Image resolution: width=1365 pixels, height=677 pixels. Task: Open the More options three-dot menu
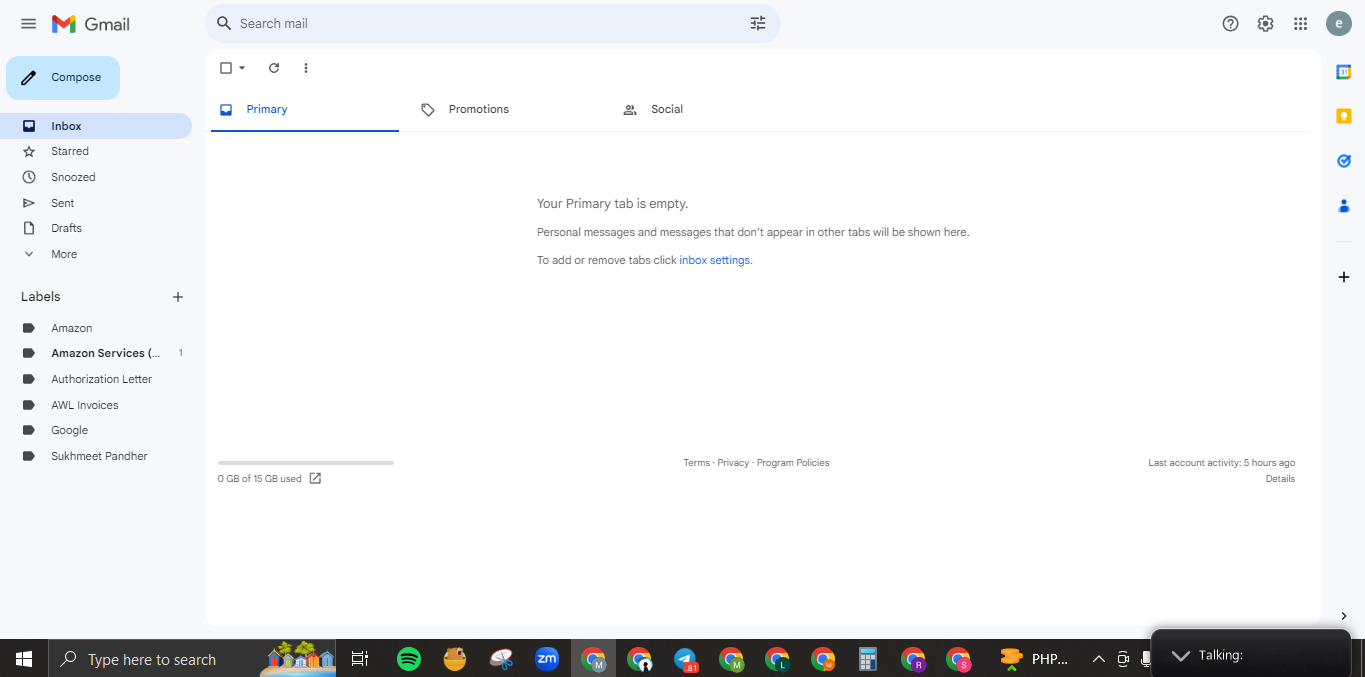click(x=306, y=68)
